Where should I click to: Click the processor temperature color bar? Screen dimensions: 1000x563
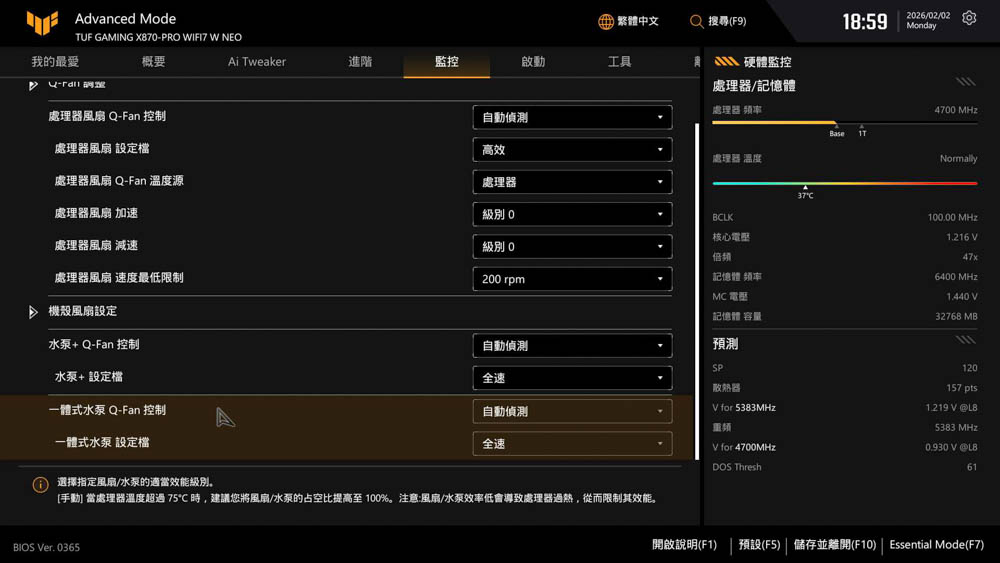844,183
